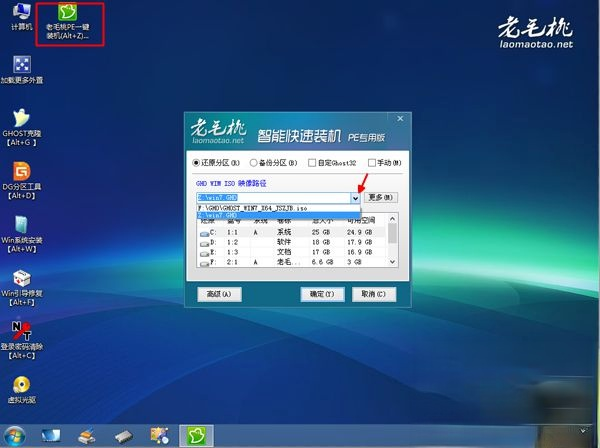
Task: Open 虚拟光驱 desktop icon
Action: 22,389
